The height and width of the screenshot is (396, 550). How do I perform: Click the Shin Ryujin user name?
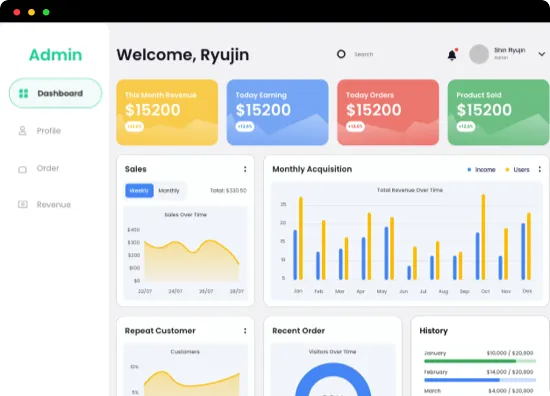510,50
